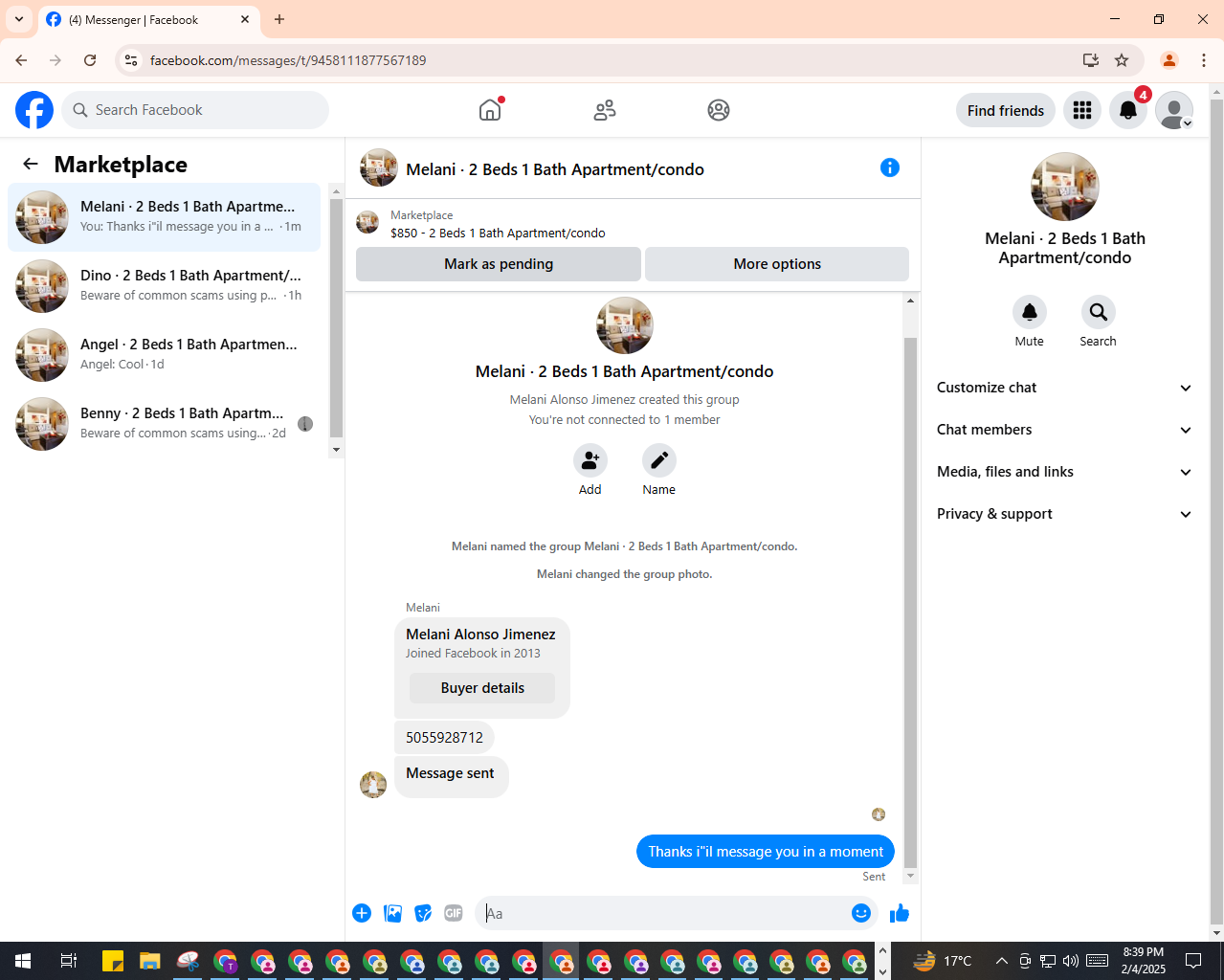Open Chrome profile icon in toolbar
The height and width of the screenshot is (980, 1224).
1169,60
